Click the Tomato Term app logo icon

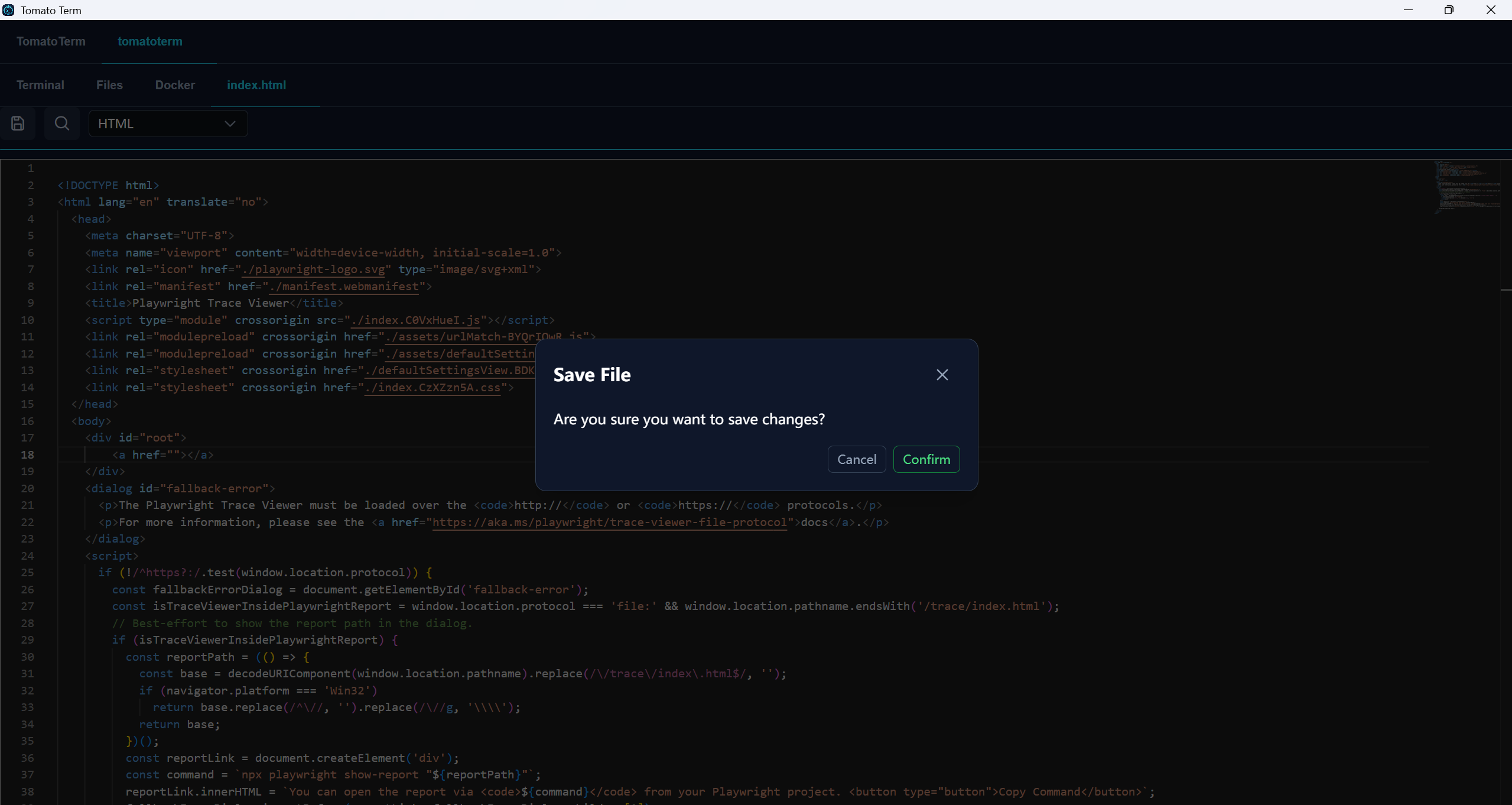point(8,10)
